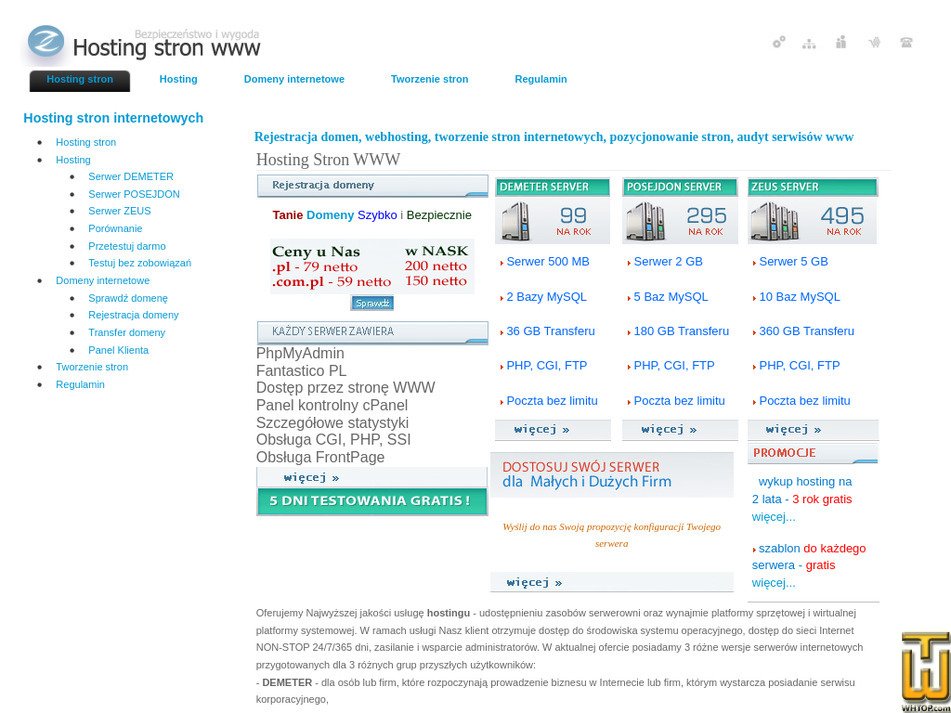The height and width of the screenshot is (713, 951).
Task: Switch to the Domeny internetowe menu tab
Action: tap(294, 79)
